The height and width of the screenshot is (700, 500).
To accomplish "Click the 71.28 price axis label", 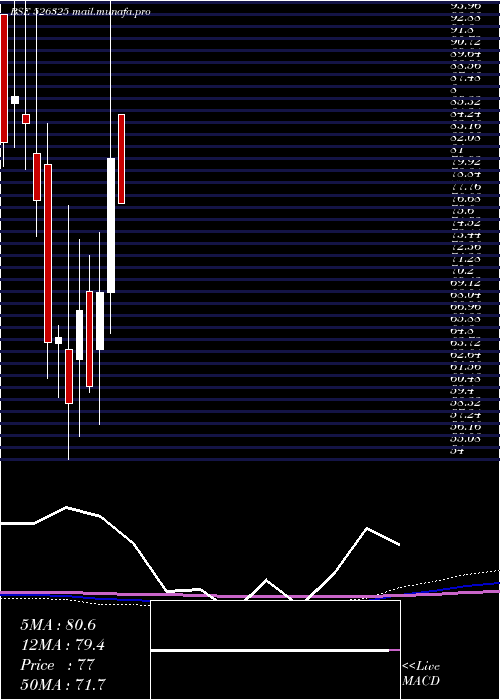I will tap(466, 259).
